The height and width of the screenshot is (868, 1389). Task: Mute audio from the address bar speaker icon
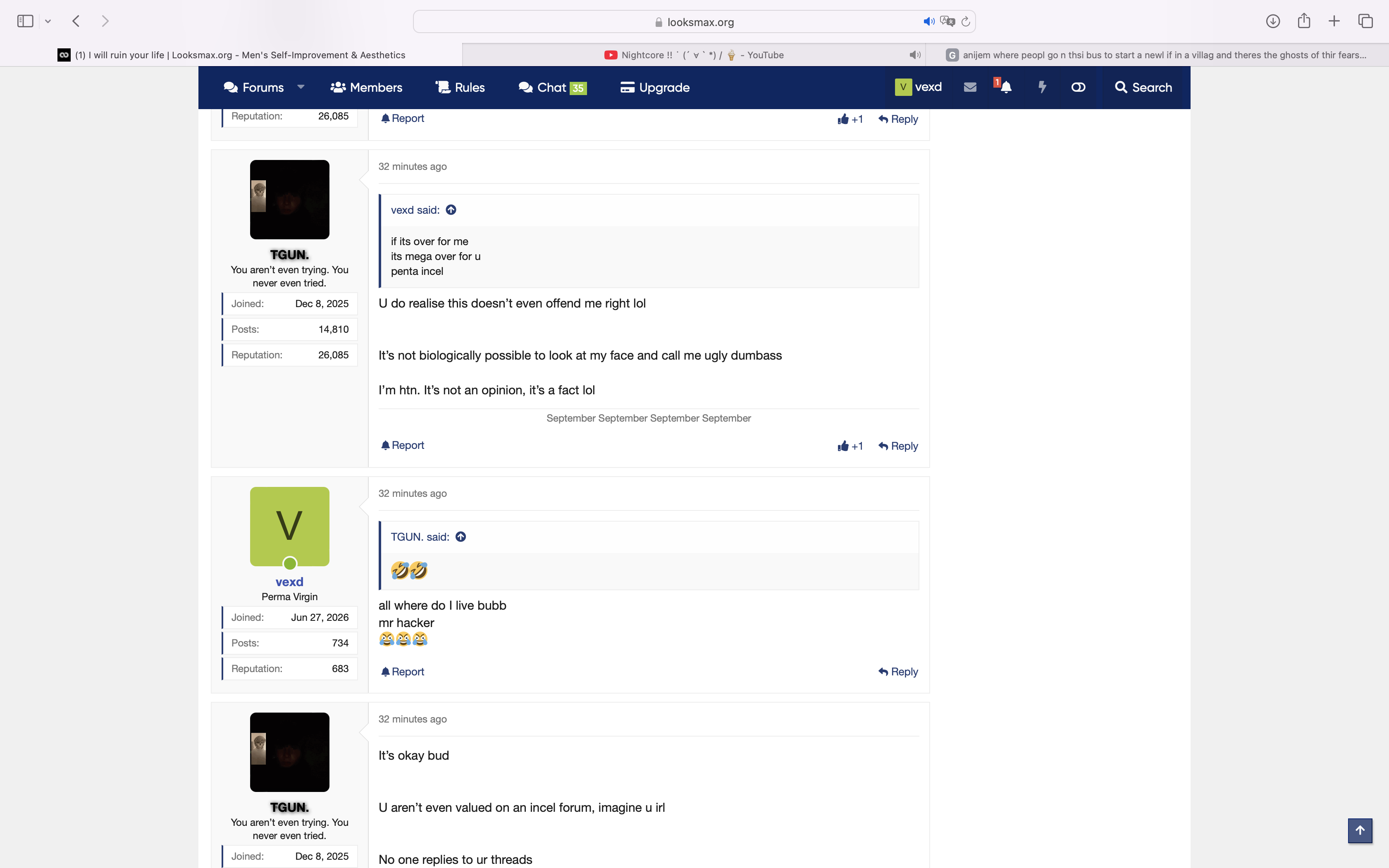click(928, 22)
